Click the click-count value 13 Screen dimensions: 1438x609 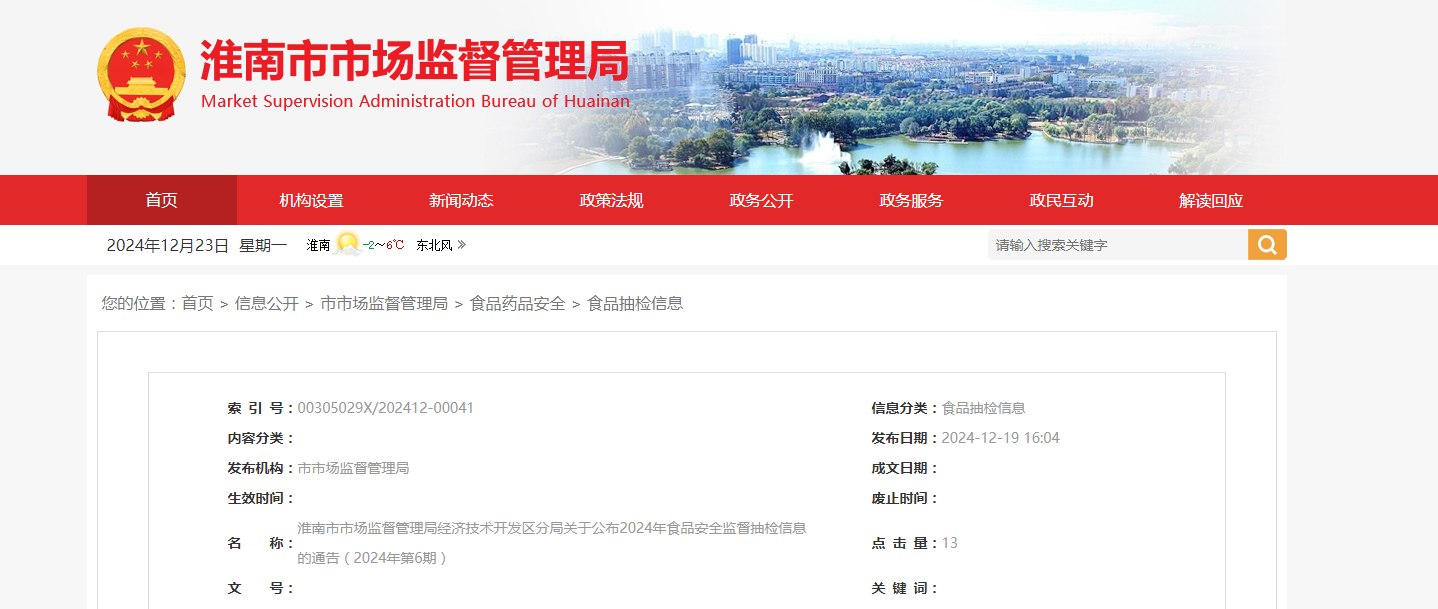(x=950, y=543)
